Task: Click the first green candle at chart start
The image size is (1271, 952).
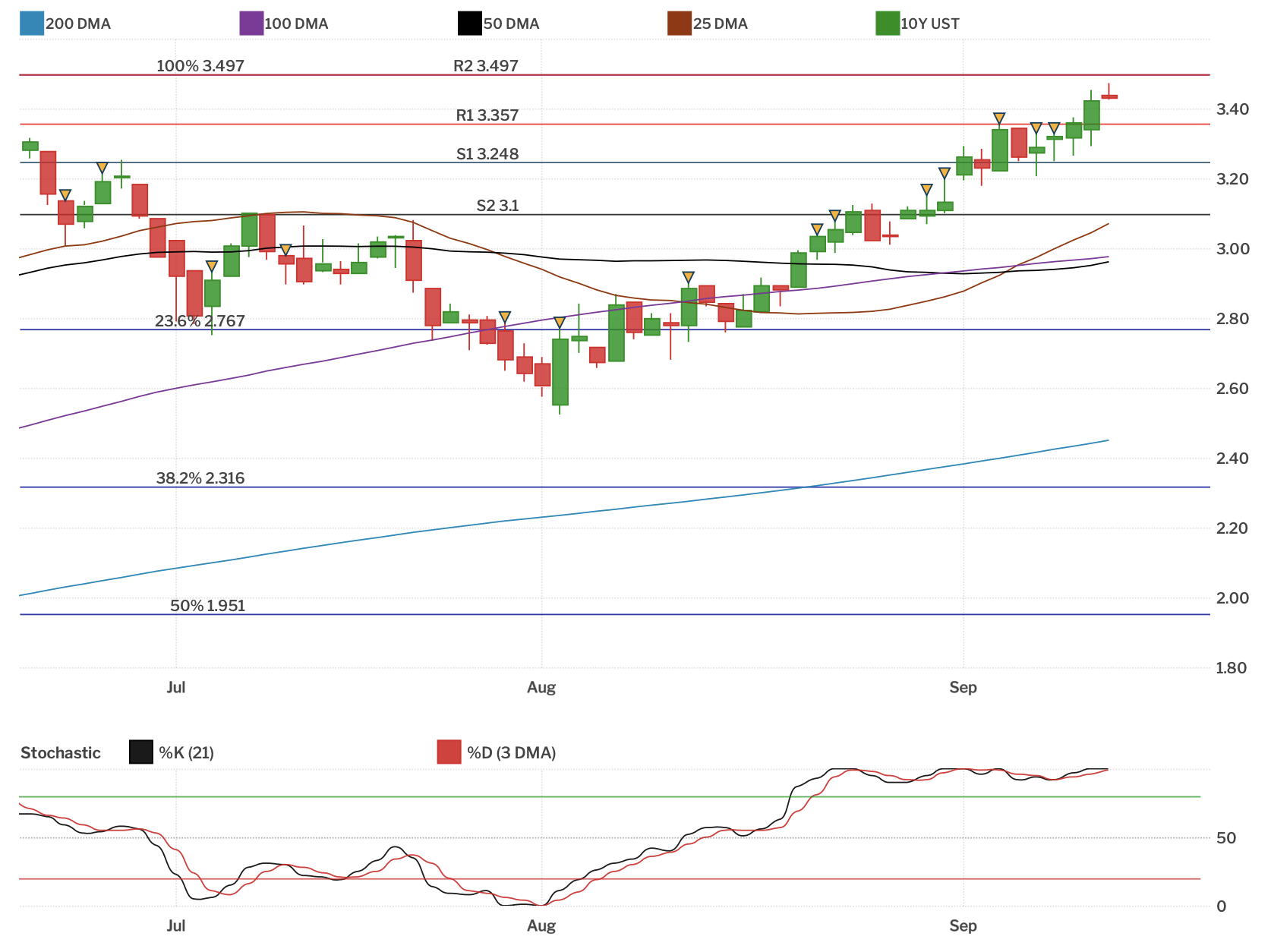Action: 30,146
